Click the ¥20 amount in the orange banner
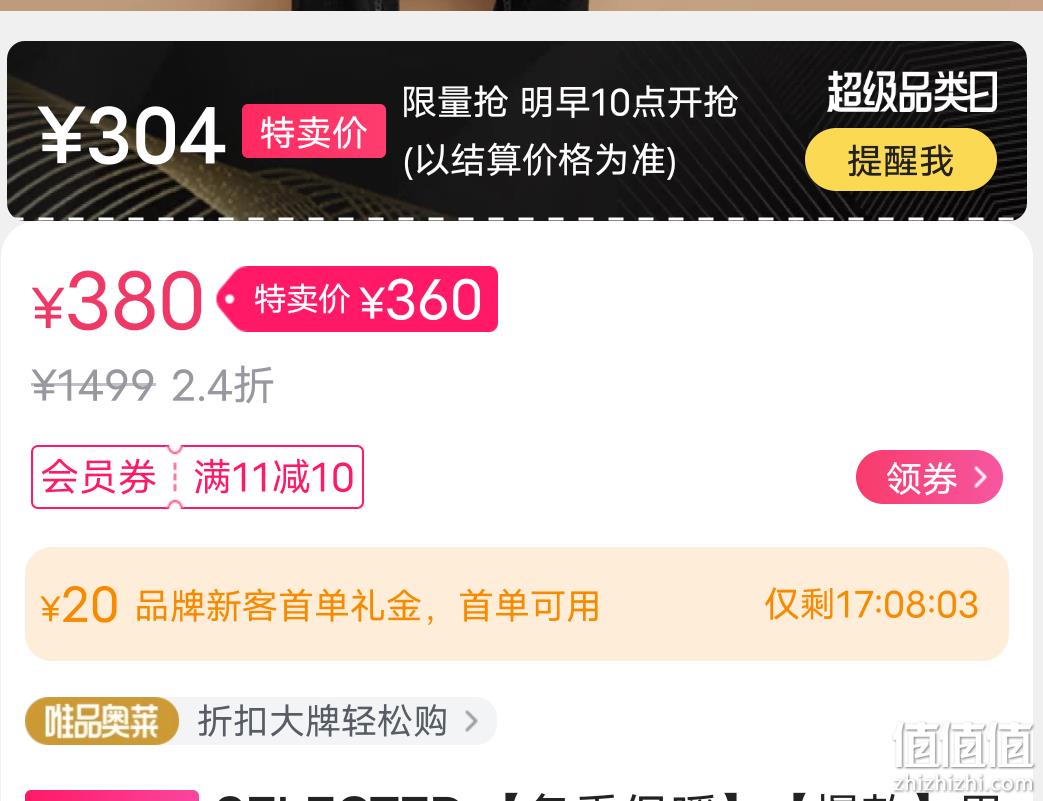The image size is (1043, 801). tap(79, 605)
